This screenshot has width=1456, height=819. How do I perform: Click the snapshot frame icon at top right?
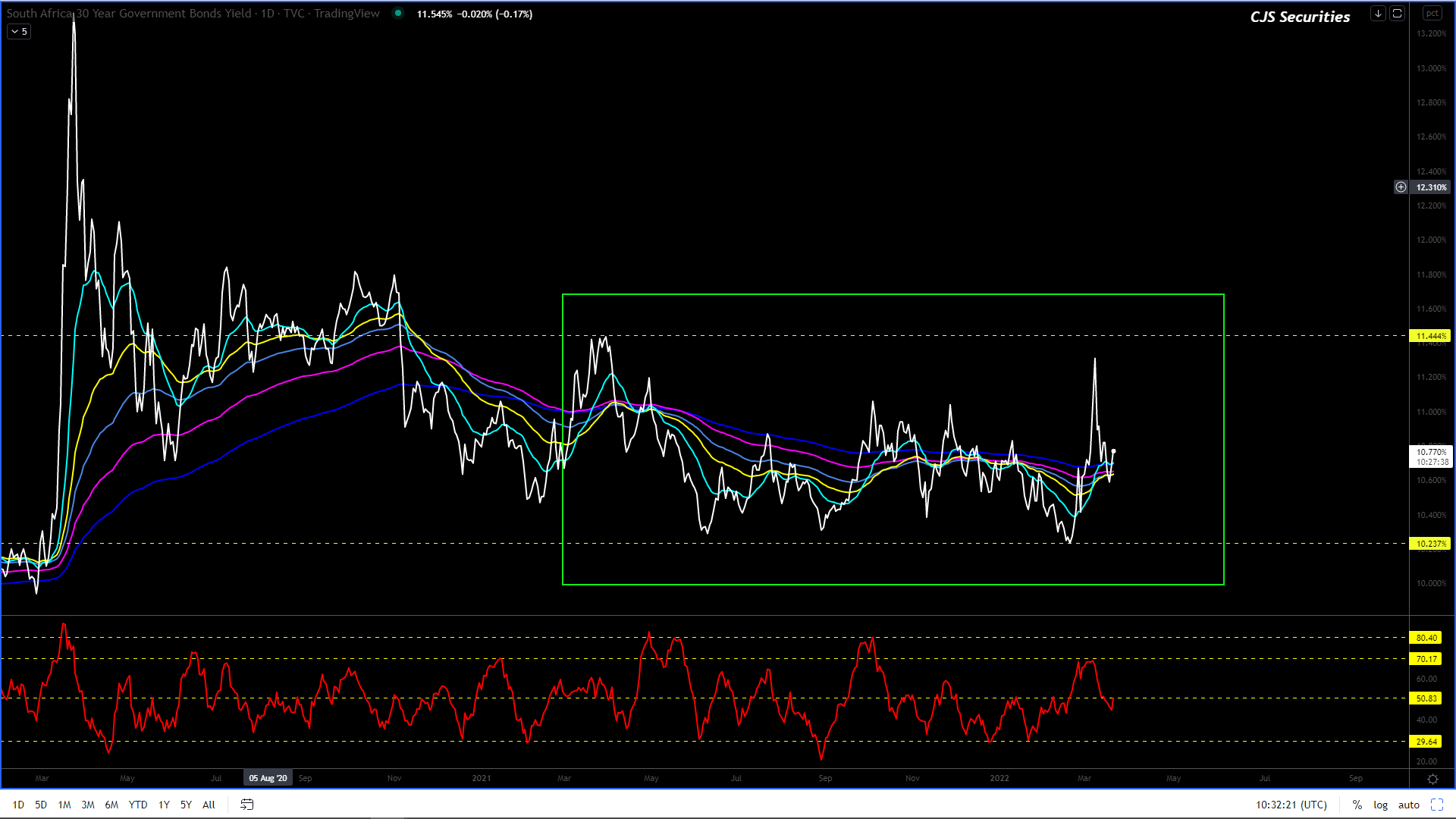1397,13
